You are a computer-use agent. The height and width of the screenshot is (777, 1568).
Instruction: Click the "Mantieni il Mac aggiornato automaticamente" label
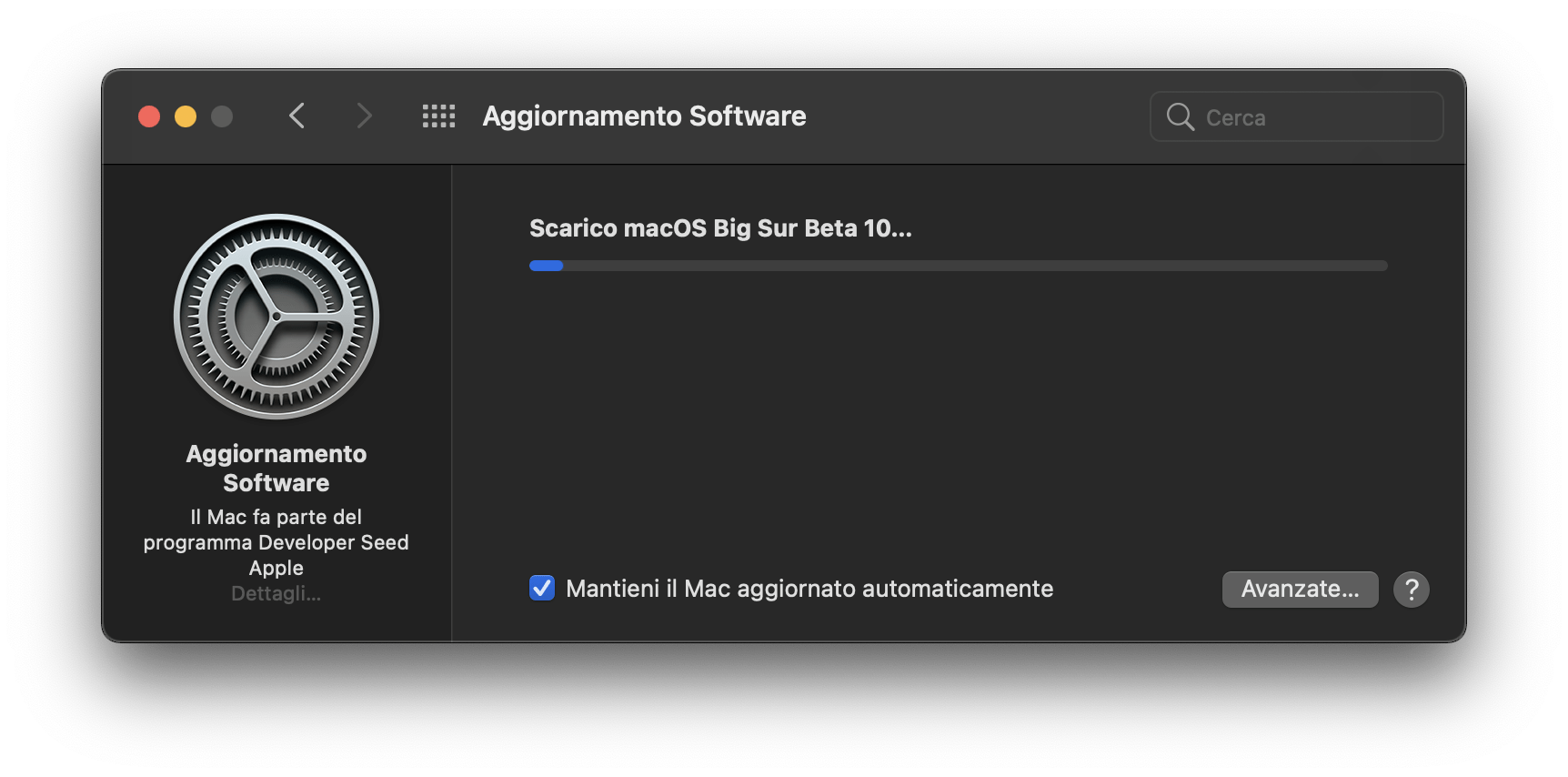[x=809, y=589]
